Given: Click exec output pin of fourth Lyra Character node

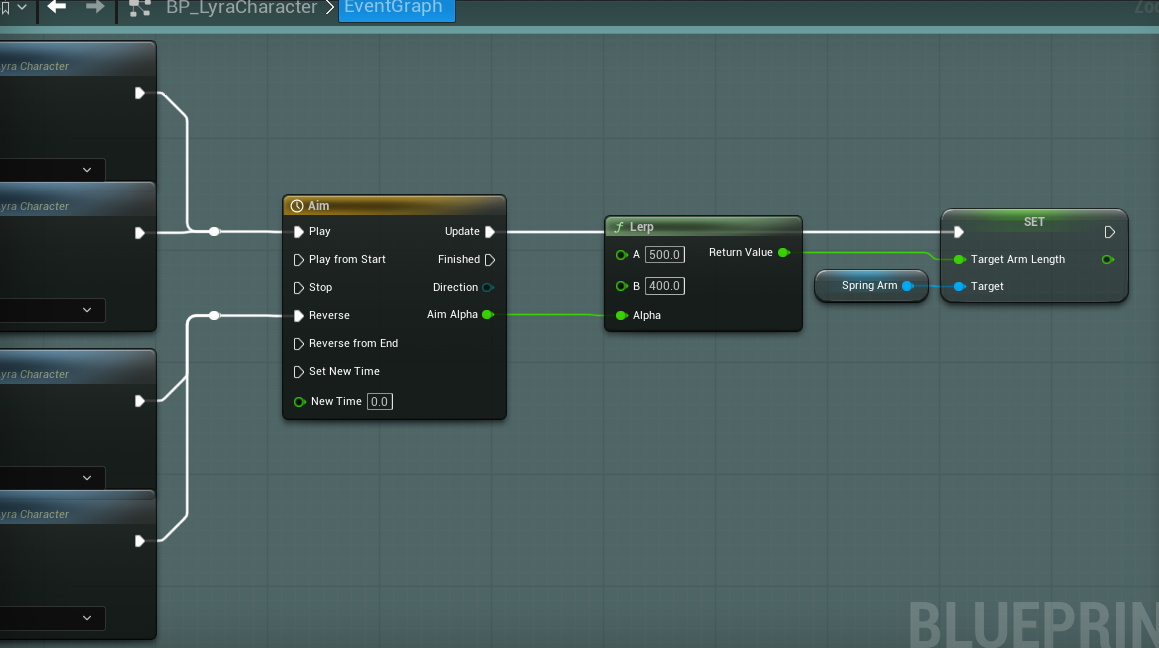Looking at the screenshot, I should point(140,542).
